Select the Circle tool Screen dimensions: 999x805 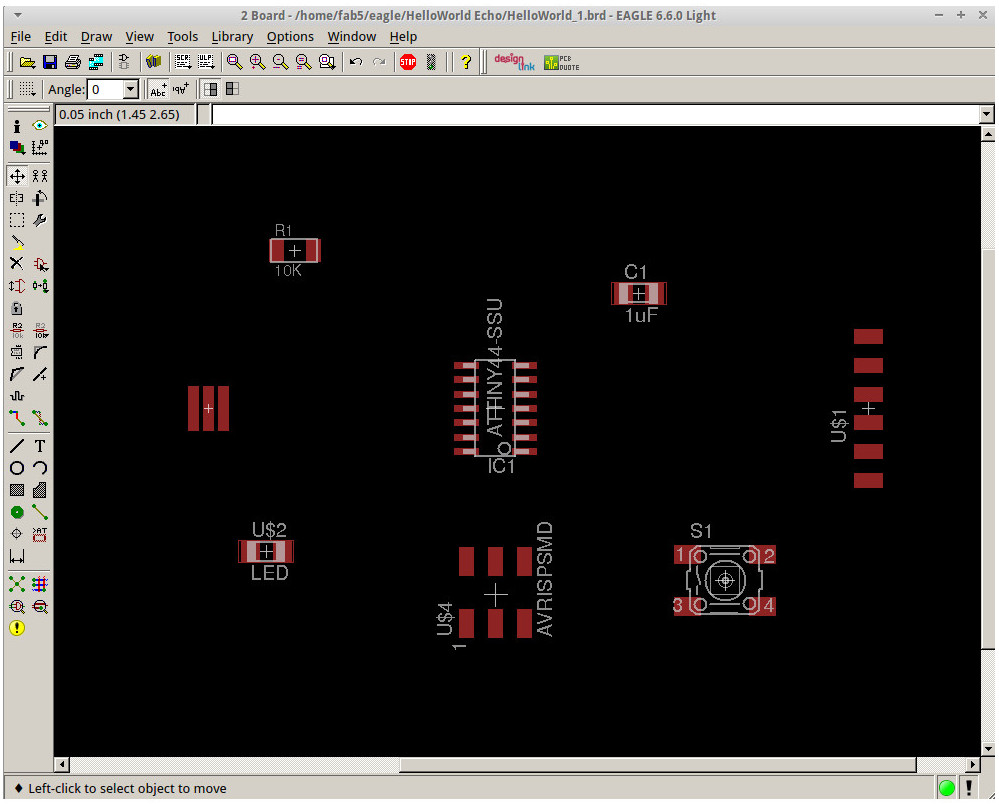[x=17, y=468]
